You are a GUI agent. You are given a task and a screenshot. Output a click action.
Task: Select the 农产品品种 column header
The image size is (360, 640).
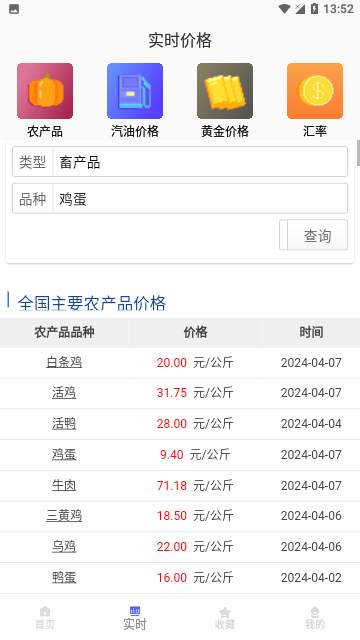(64, 332)
